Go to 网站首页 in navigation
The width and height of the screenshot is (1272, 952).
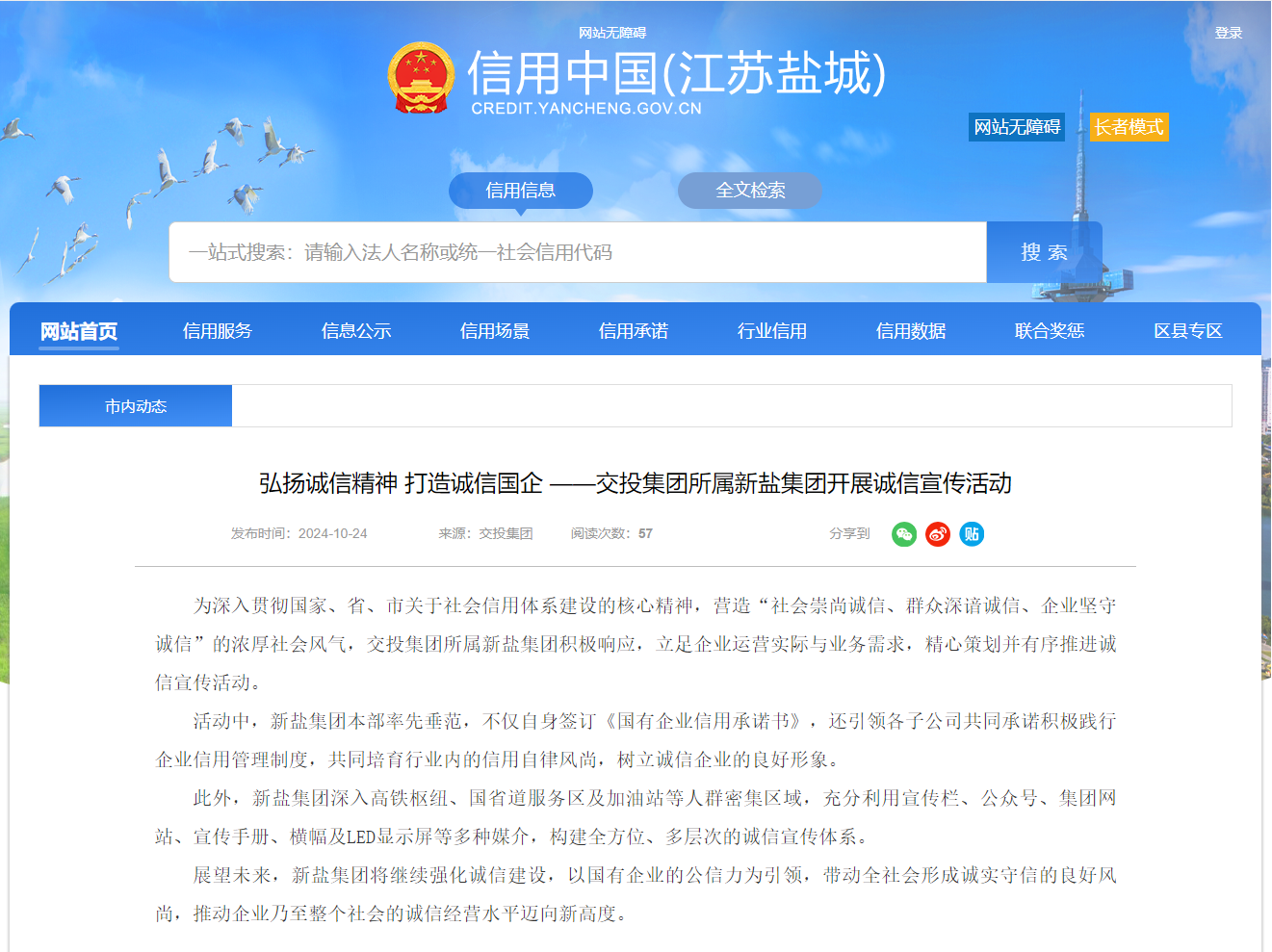[x=79, y=331]
